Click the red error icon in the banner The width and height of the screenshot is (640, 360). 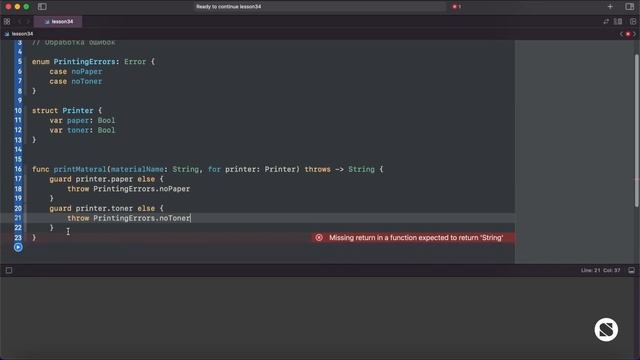319,238
